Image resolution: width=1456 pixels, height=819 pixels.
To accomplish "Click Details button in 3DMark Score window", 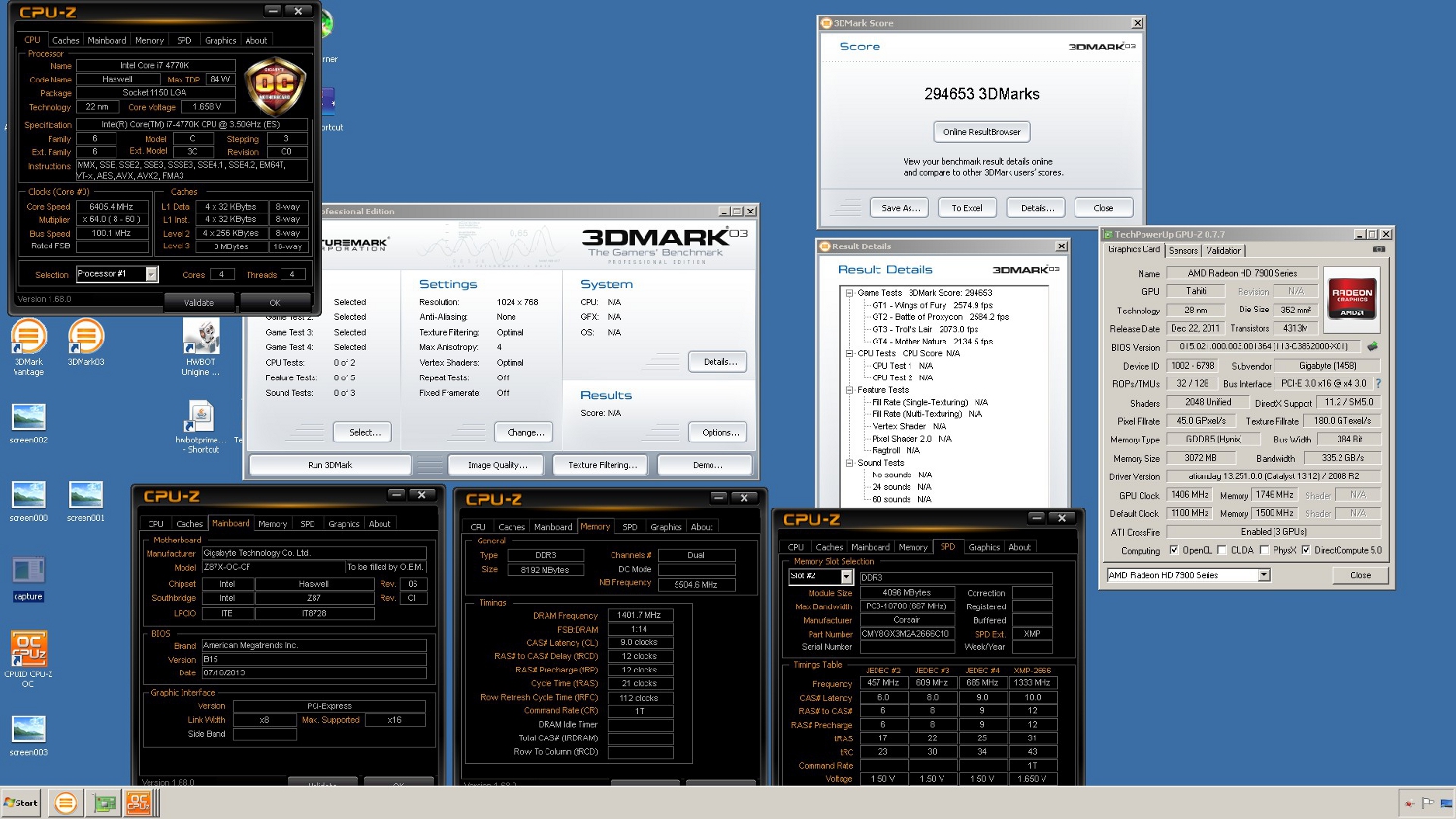I will pyautogui.click(x=1037, y=208).
